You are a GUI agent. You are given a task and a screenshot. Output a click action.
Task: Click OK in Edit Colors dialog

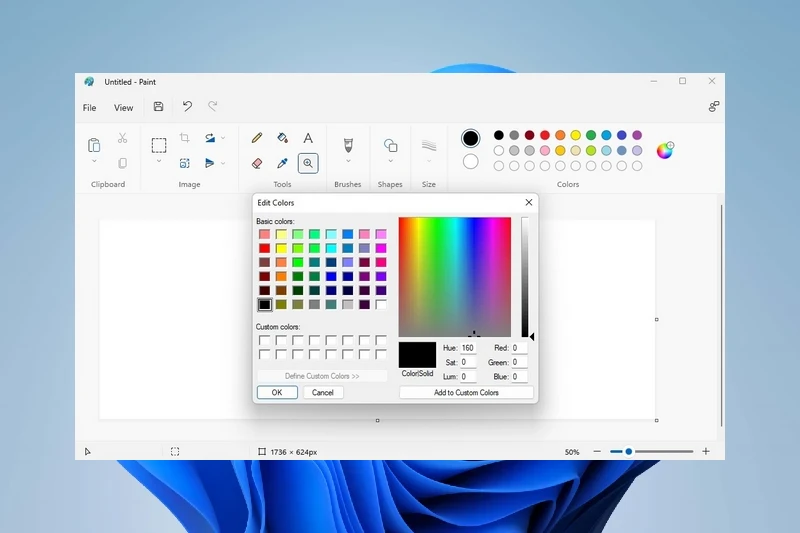tap(277, 393)
